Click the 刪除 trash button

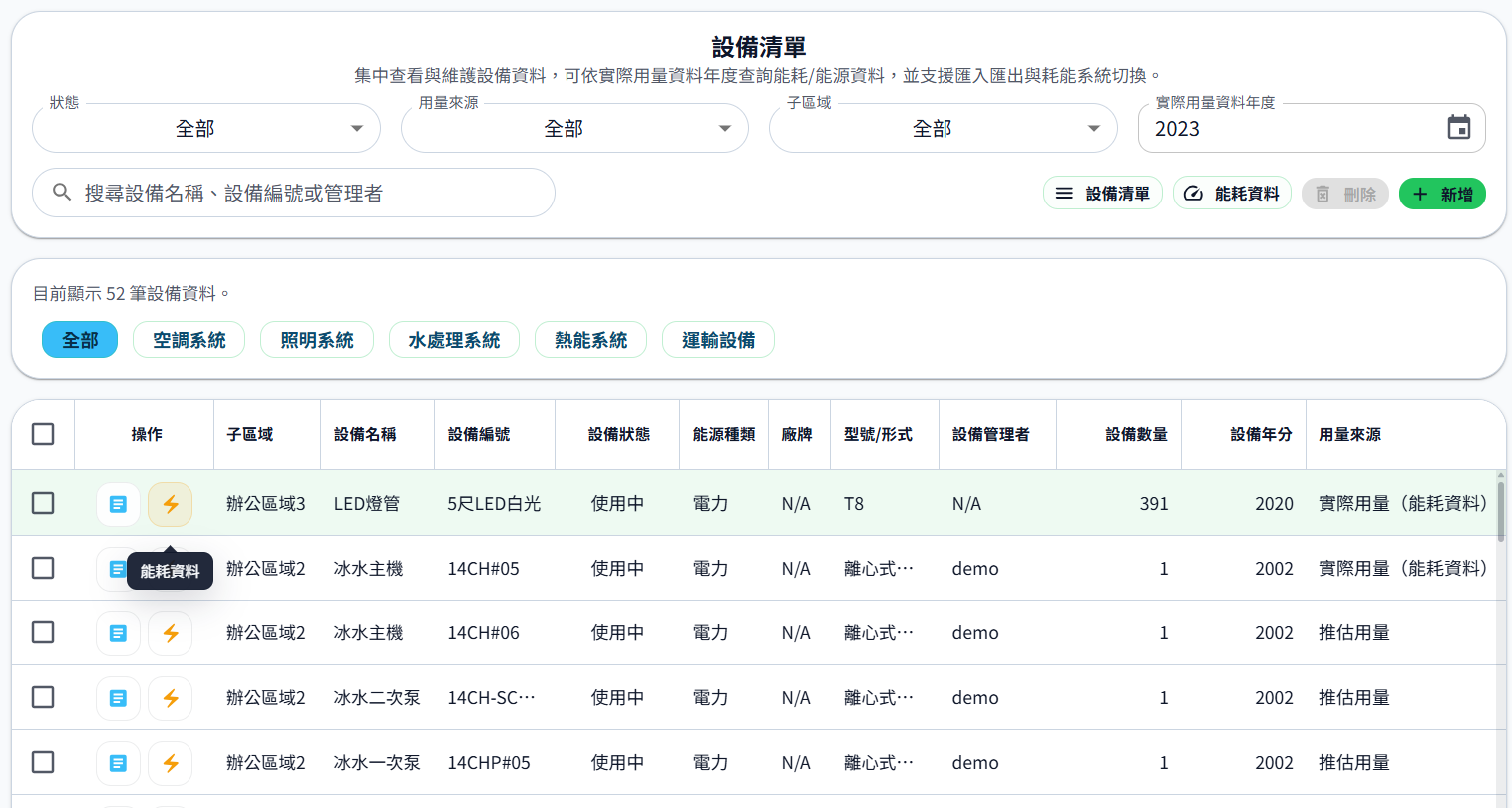click(1345, 194)
